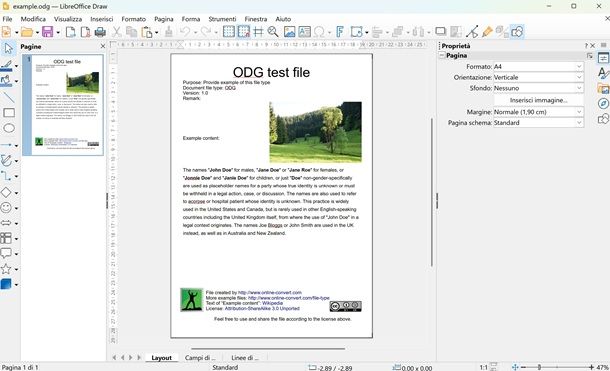610x371 pixels.
Task: Click the zoom in plus button
Action: (x=591, y=367)
